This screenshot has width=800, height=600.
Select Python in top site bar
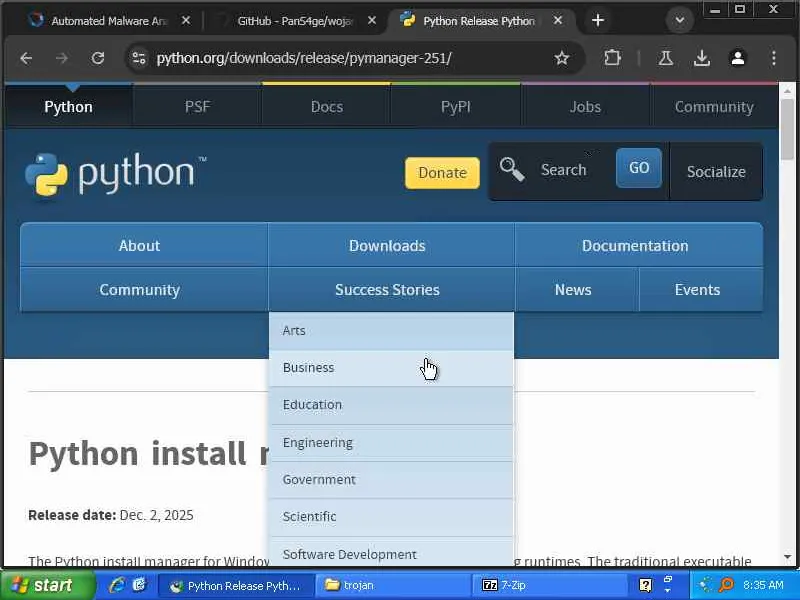(68, 107)
